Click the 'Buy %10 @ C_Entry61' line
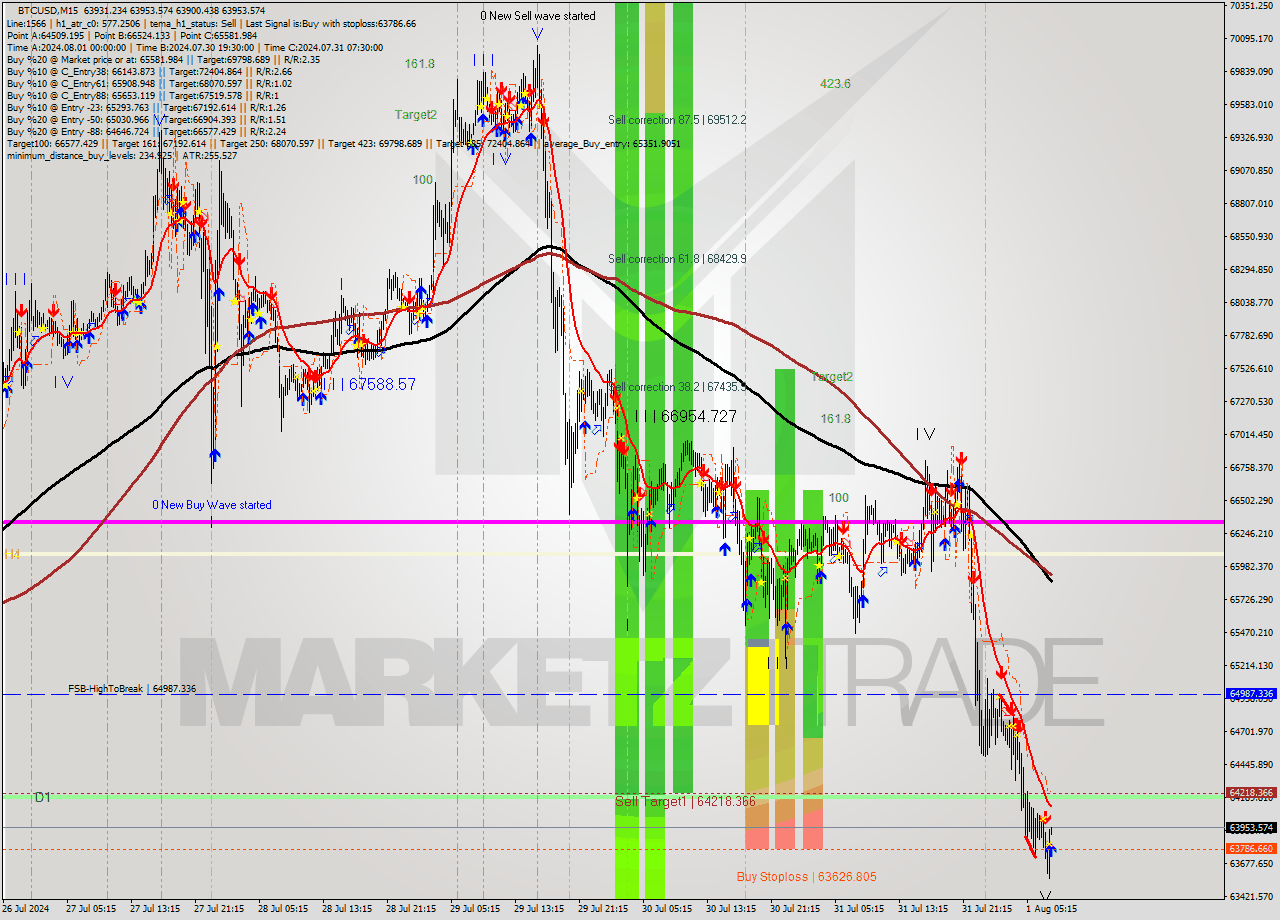The image size is (1280, 920). click(x=149, y=84)
